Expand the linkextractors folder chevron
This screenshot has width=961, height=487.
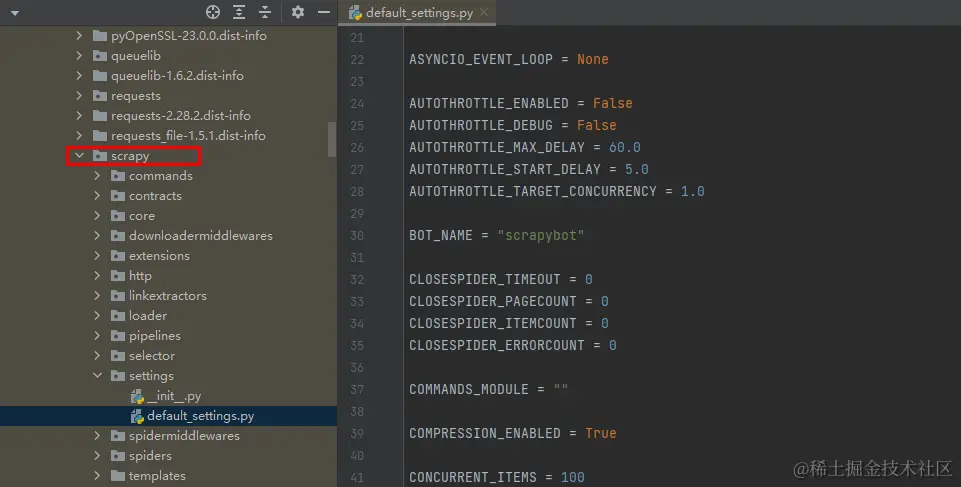pyautogui.click(x=97, y=295)
